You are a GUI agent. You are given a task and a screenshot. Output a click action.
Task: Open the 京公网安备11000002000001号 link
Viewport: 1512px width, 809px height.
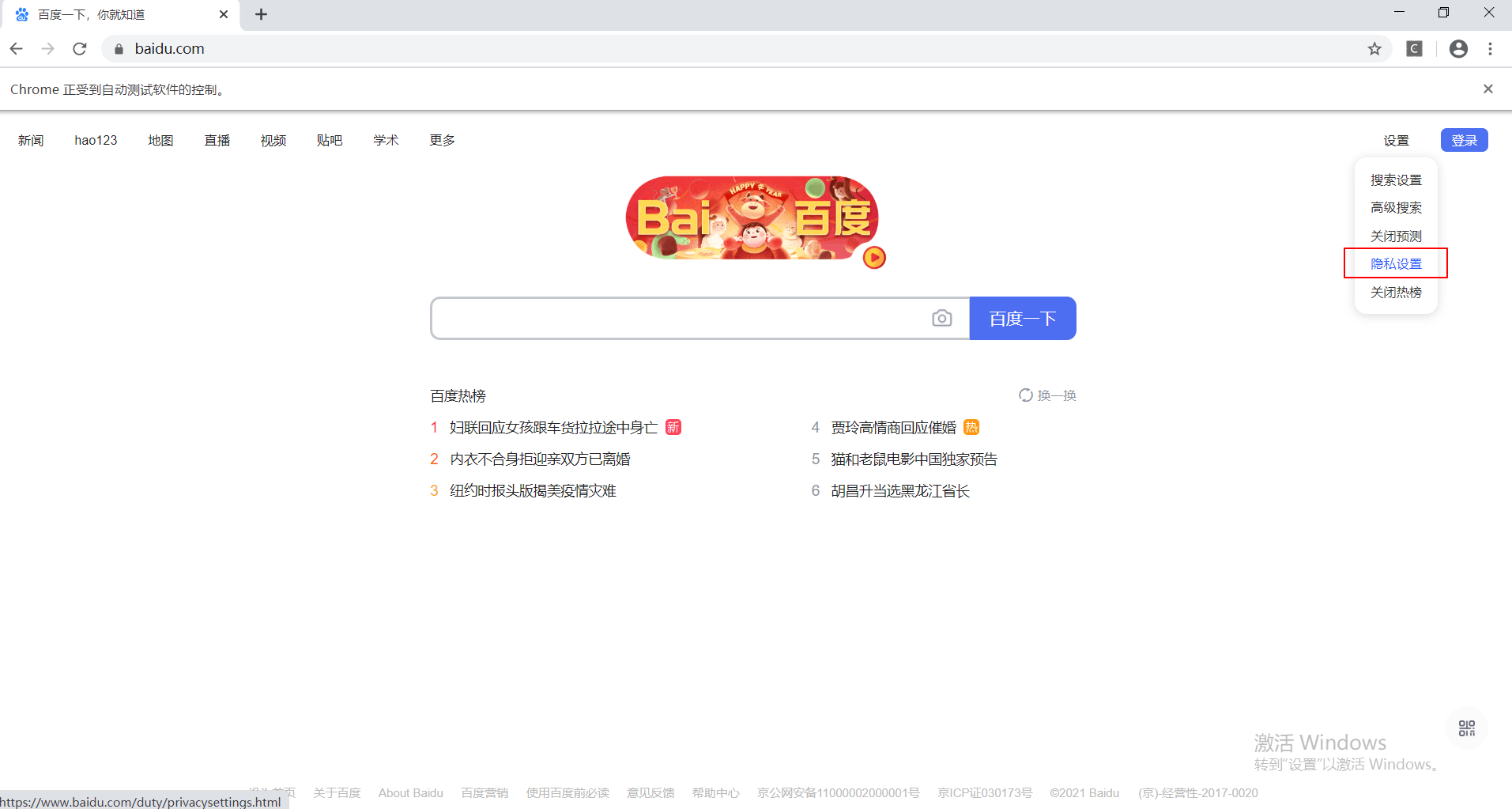coord(839,792)
